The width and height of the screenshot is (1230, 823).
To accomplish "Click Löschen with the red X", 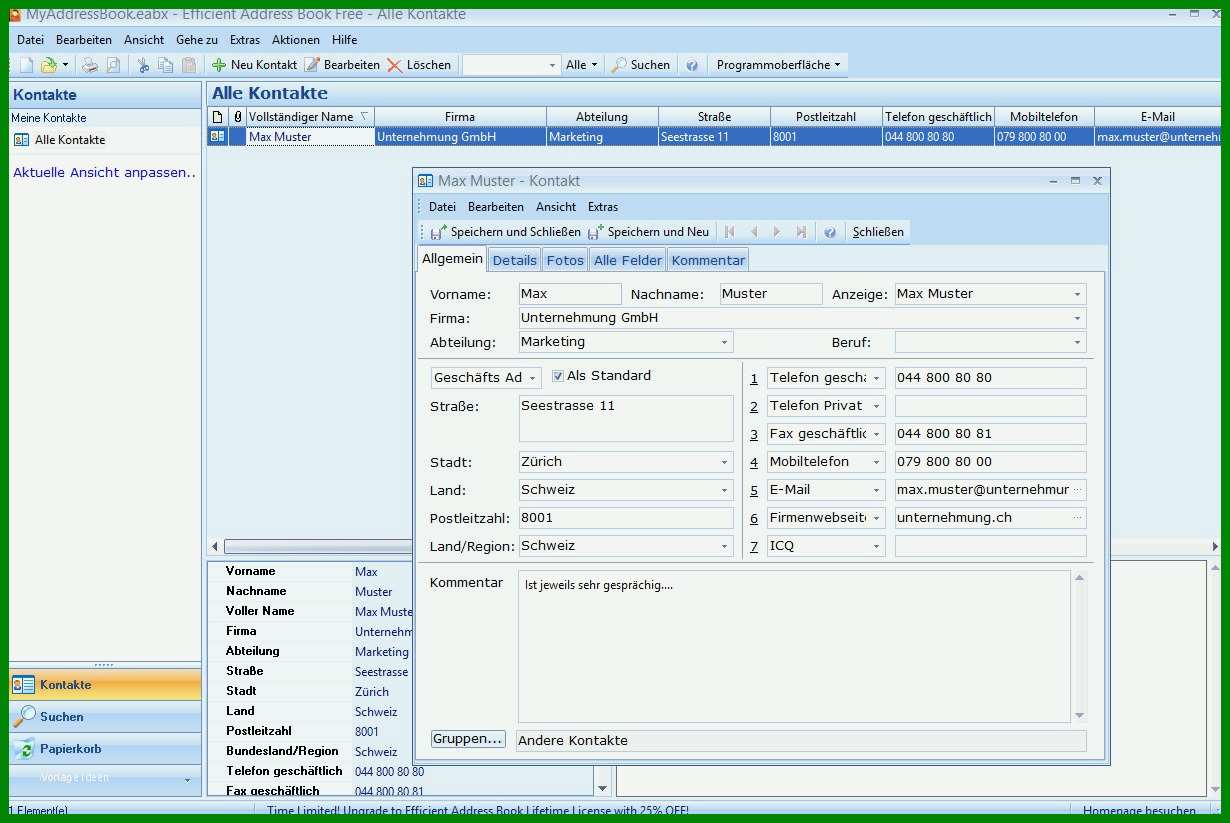I will [419, 65].
